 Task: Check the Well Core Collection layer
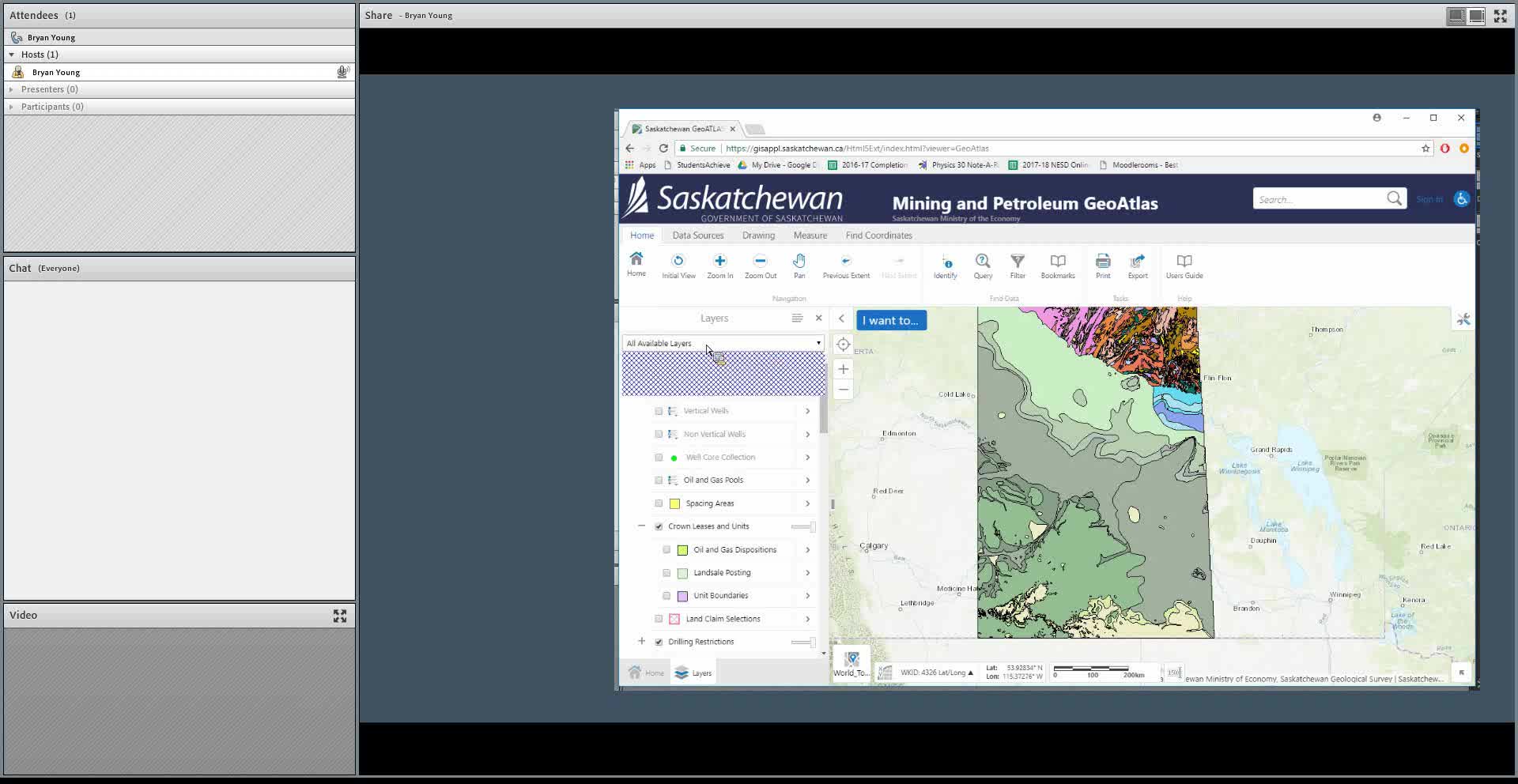pyautogui.click(x=659, y=457)
